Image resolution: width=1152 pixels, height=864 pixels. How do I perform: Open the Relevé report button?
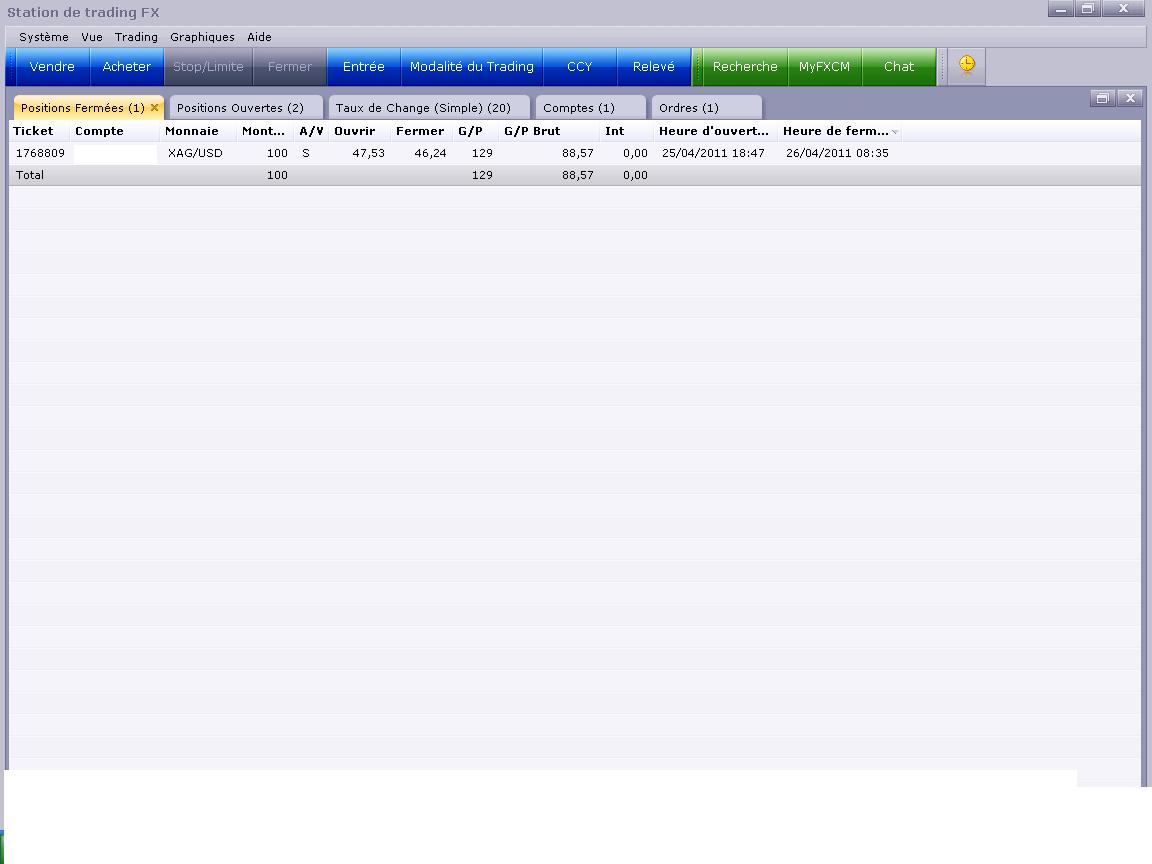[x=653, y=67]
